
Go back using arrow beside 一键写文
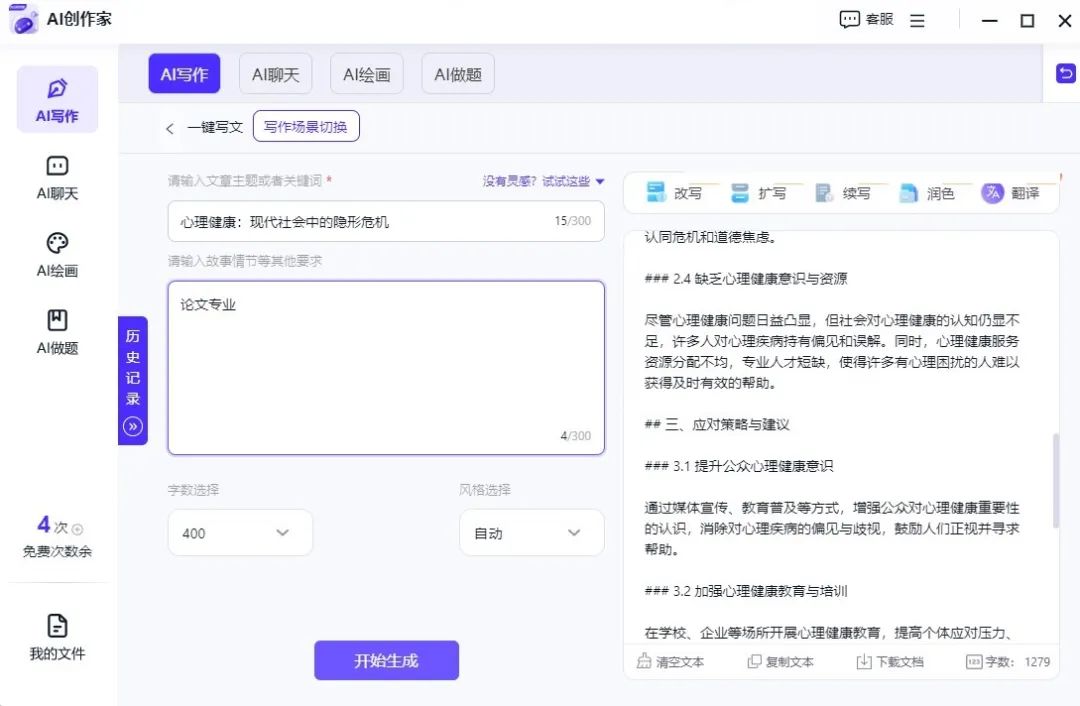pyautogui.click(x=169, y=128)
